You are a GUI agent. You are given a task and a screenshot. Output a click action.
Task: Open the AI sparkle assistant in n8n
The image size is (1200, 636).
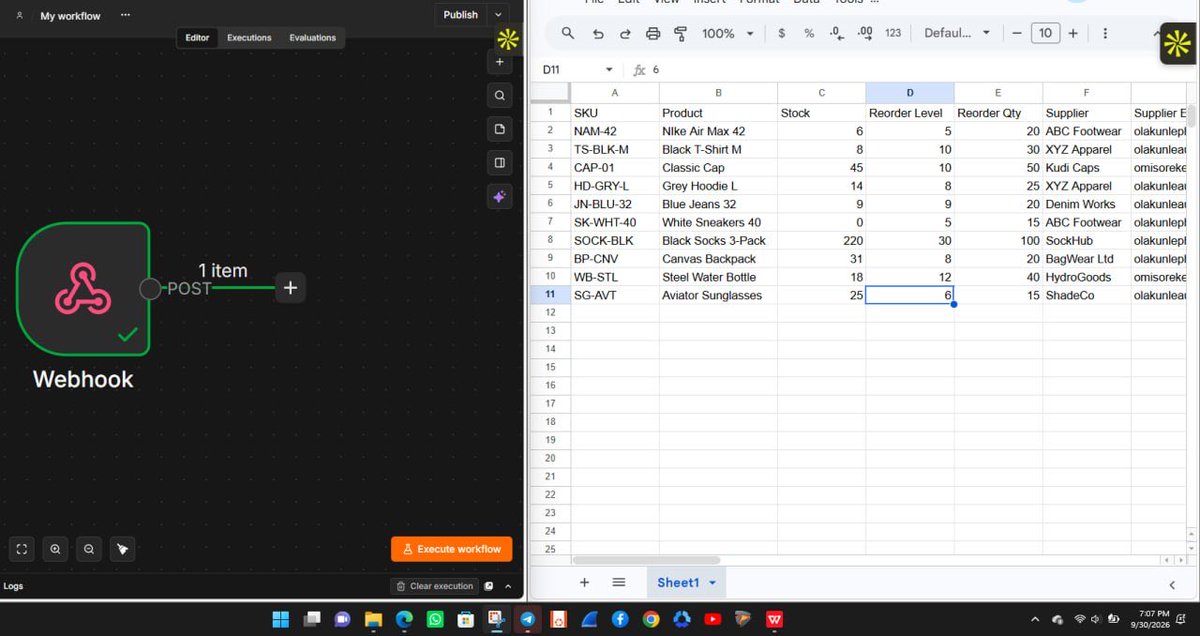pyautogui.click(x=500, y=197)
